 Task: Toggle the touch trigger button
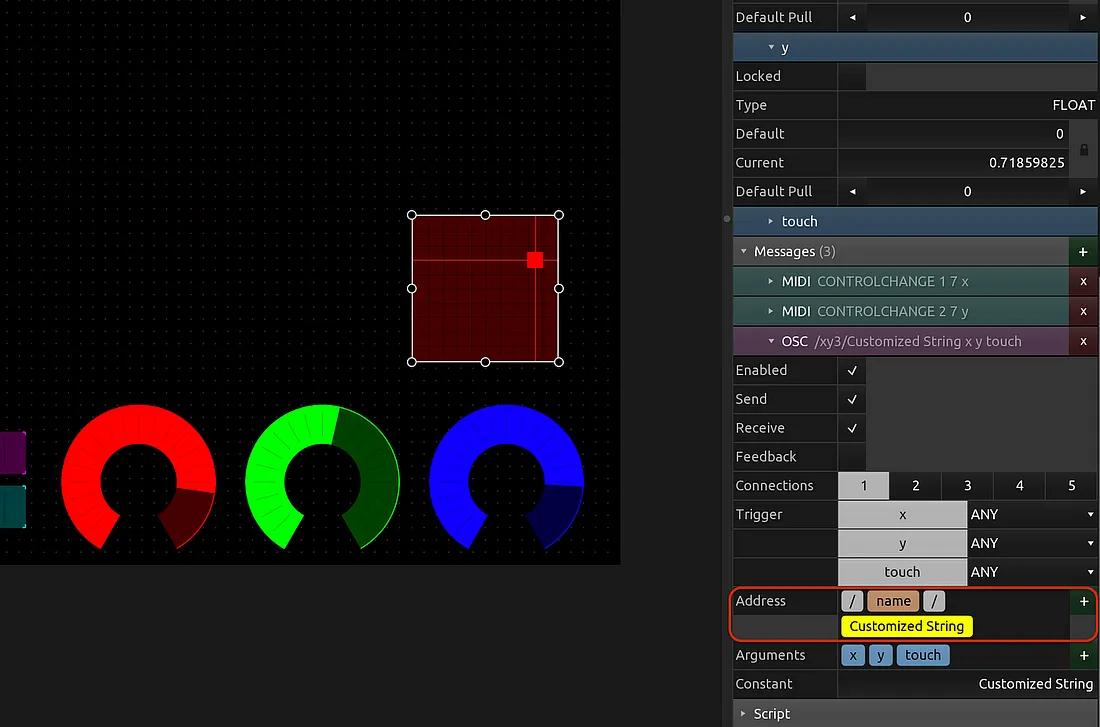point(902,572)
